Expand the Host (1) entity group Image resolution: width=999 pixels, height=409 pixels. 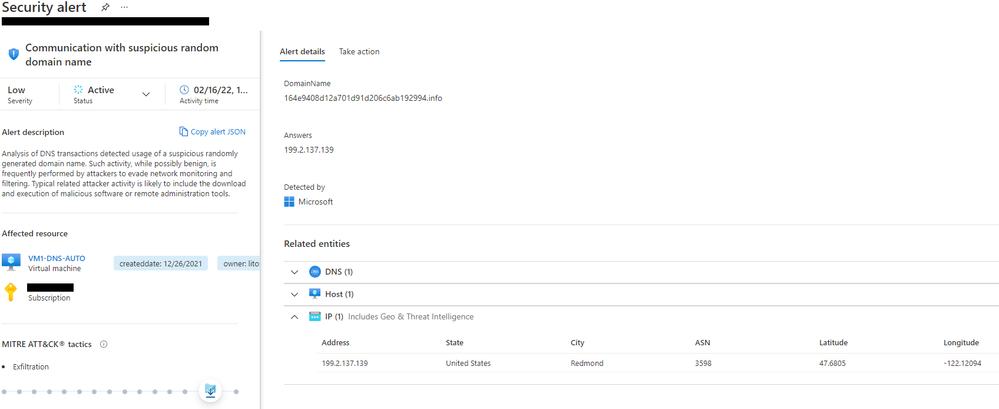294,294
